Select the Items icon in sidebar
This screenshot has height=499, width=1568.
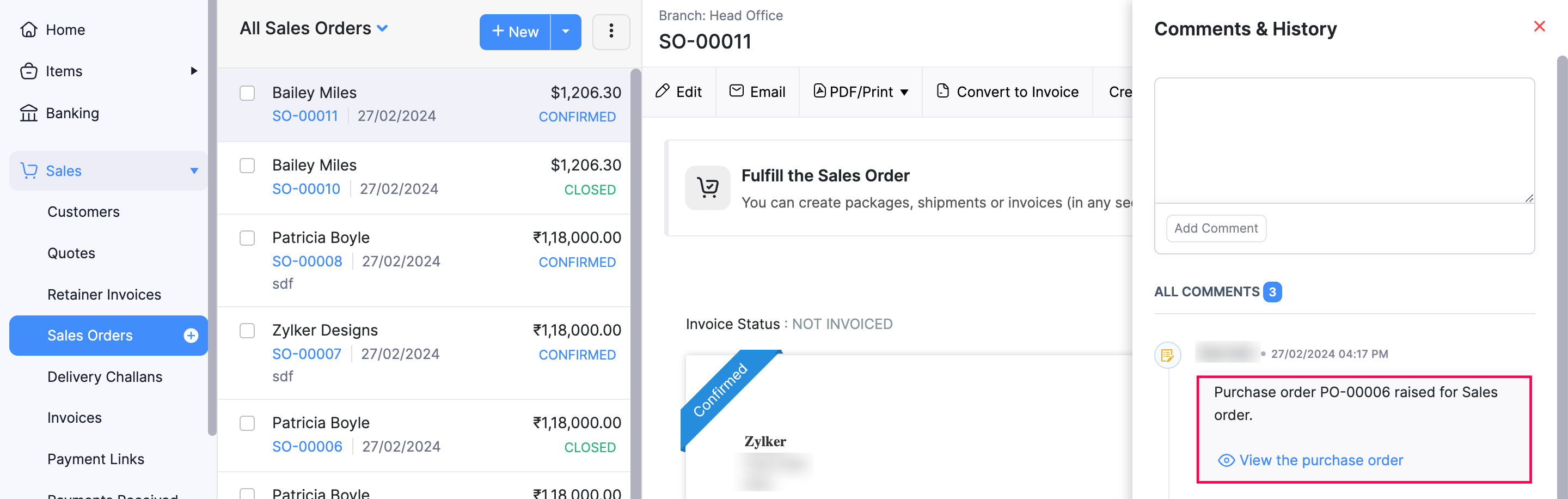(x=29, y=71)
